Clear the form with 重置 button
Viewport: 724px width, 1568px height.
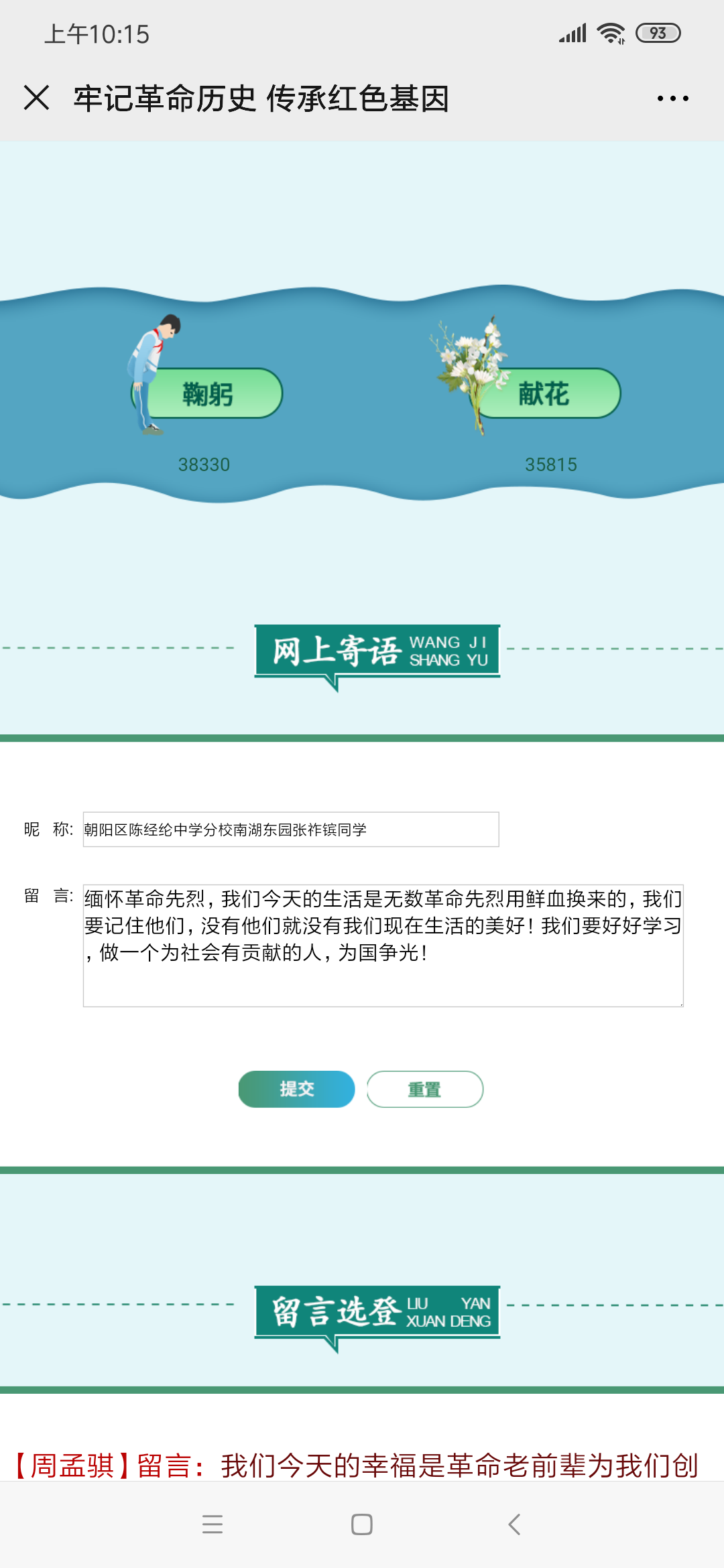tap(424, 1089)
